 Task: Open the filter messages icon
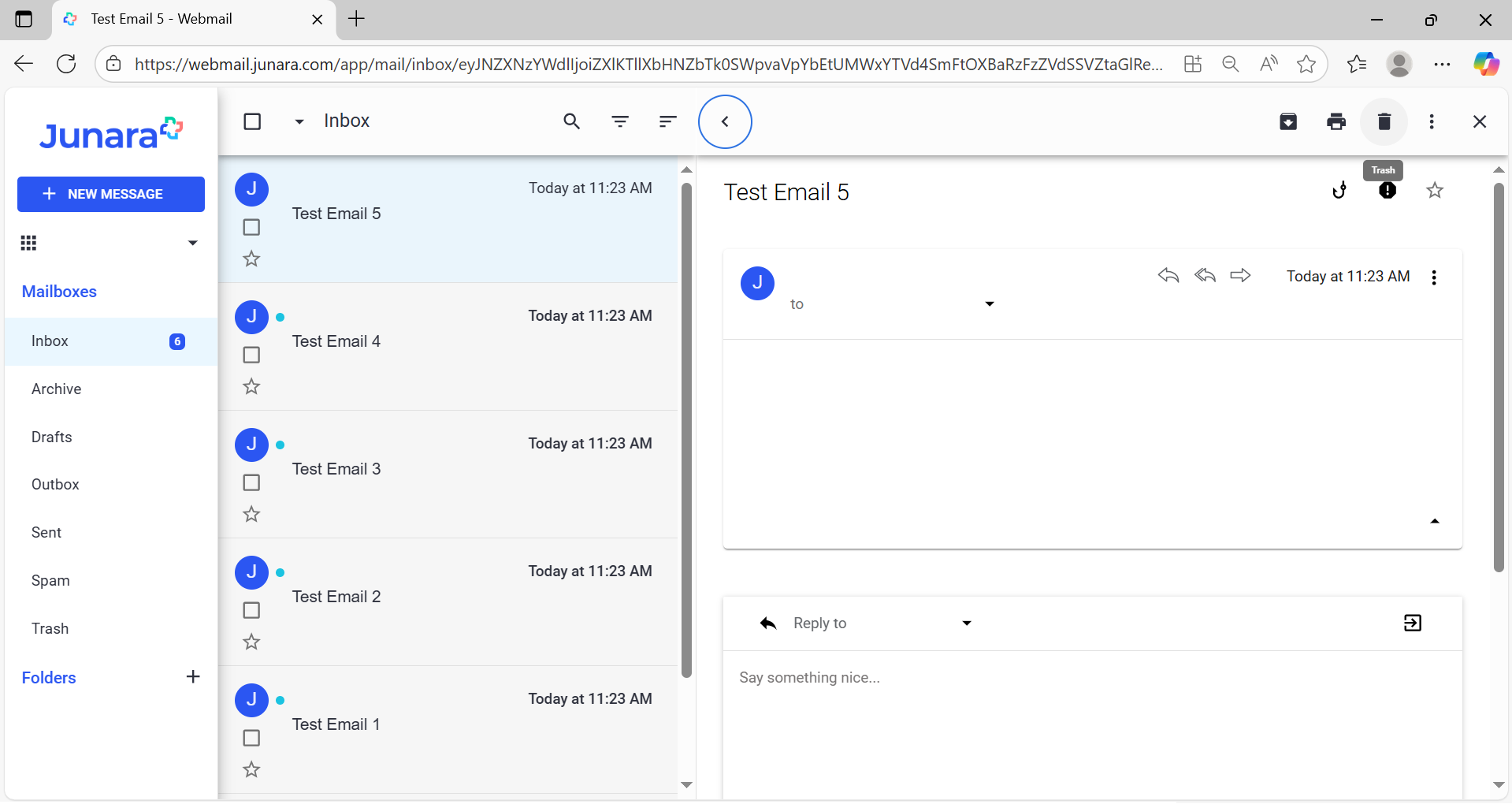click(x=620, y=121)
